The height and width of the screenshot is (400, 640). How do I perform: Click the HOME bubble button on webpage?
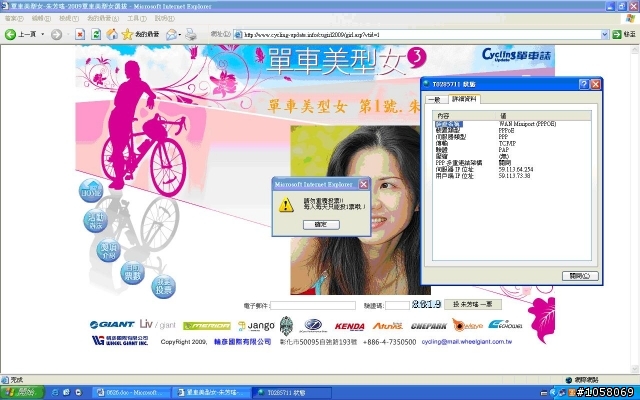click(x=91, y=191)
